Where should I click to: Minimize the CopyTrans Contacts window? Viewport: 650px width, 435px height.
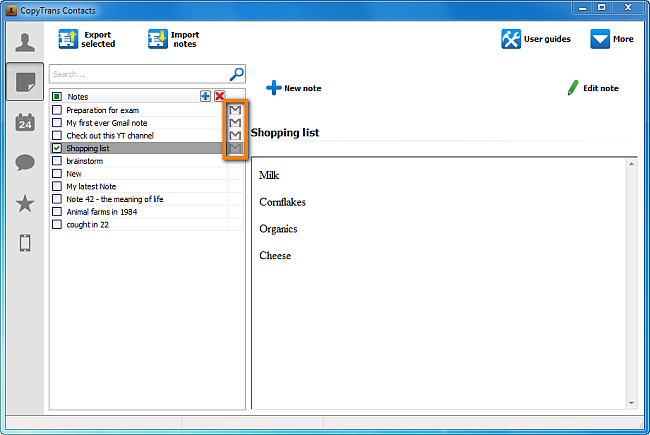[582, 7]
